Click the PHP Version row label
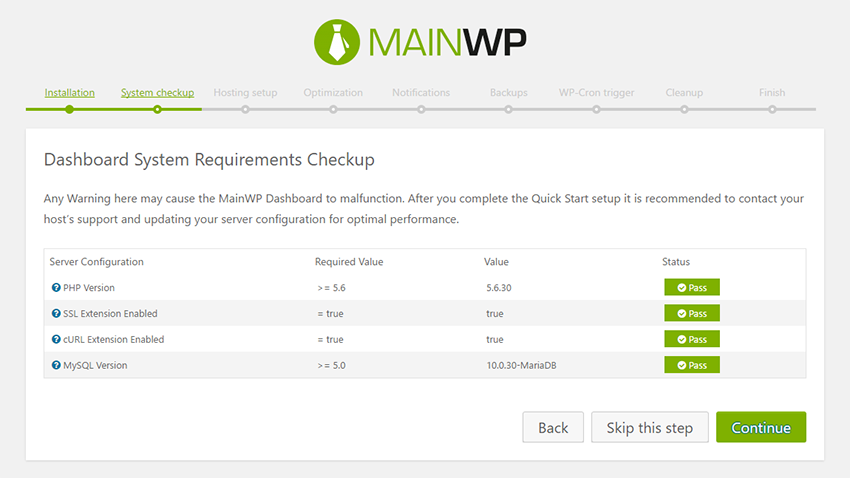Image resolution: width=850 pixels, height=478 pixels. (x=89, y=288)
